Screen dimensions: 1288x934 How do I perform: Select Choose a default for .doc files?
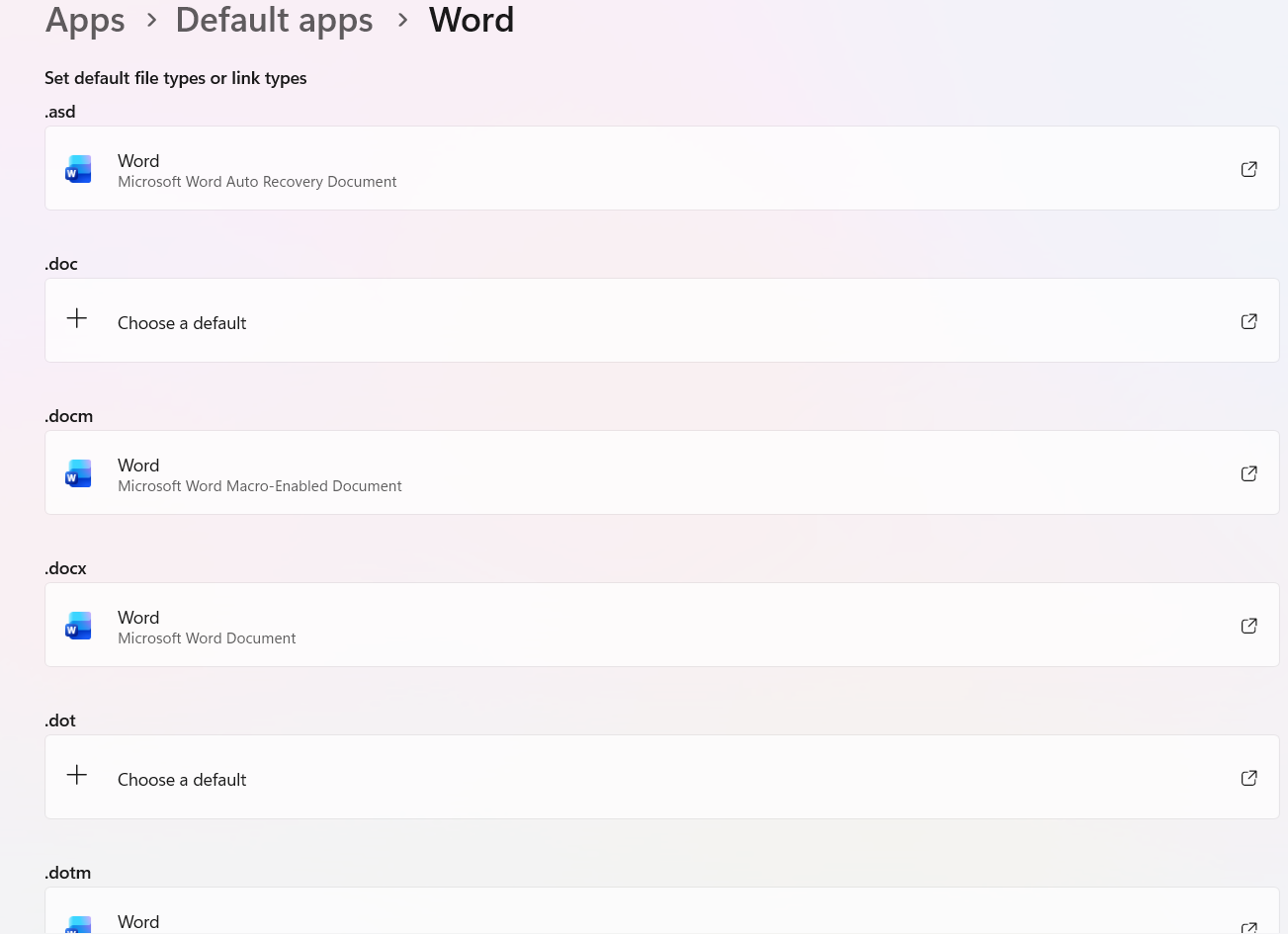click(182, 322)
